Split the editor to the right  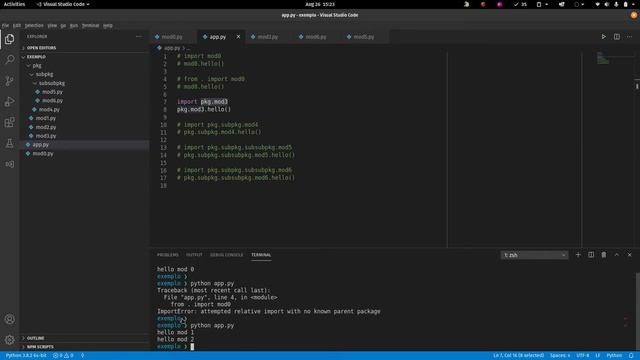click(616, 37)
